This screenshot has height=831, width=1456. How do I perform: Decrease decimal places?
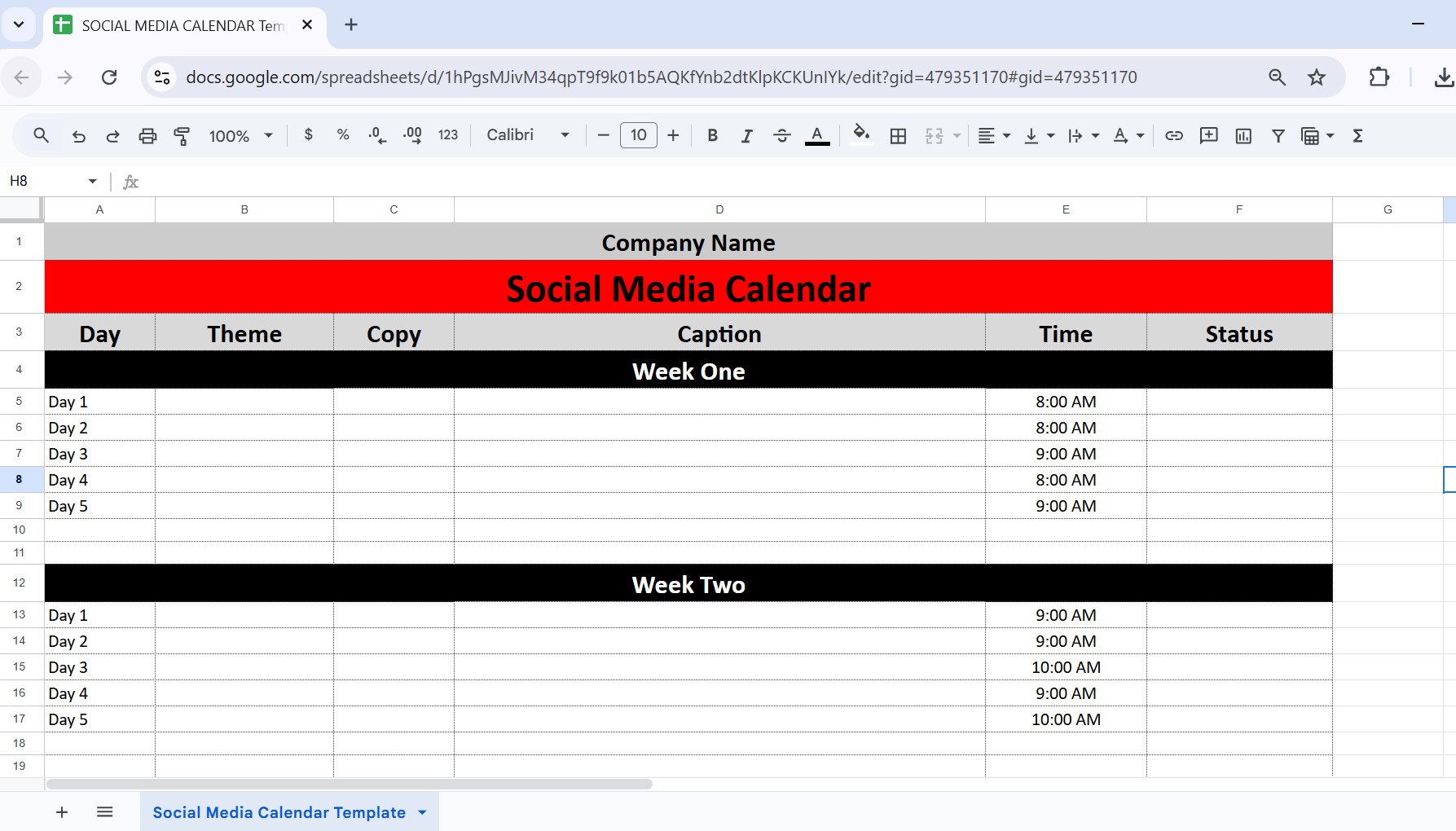(x=376, y=135)
